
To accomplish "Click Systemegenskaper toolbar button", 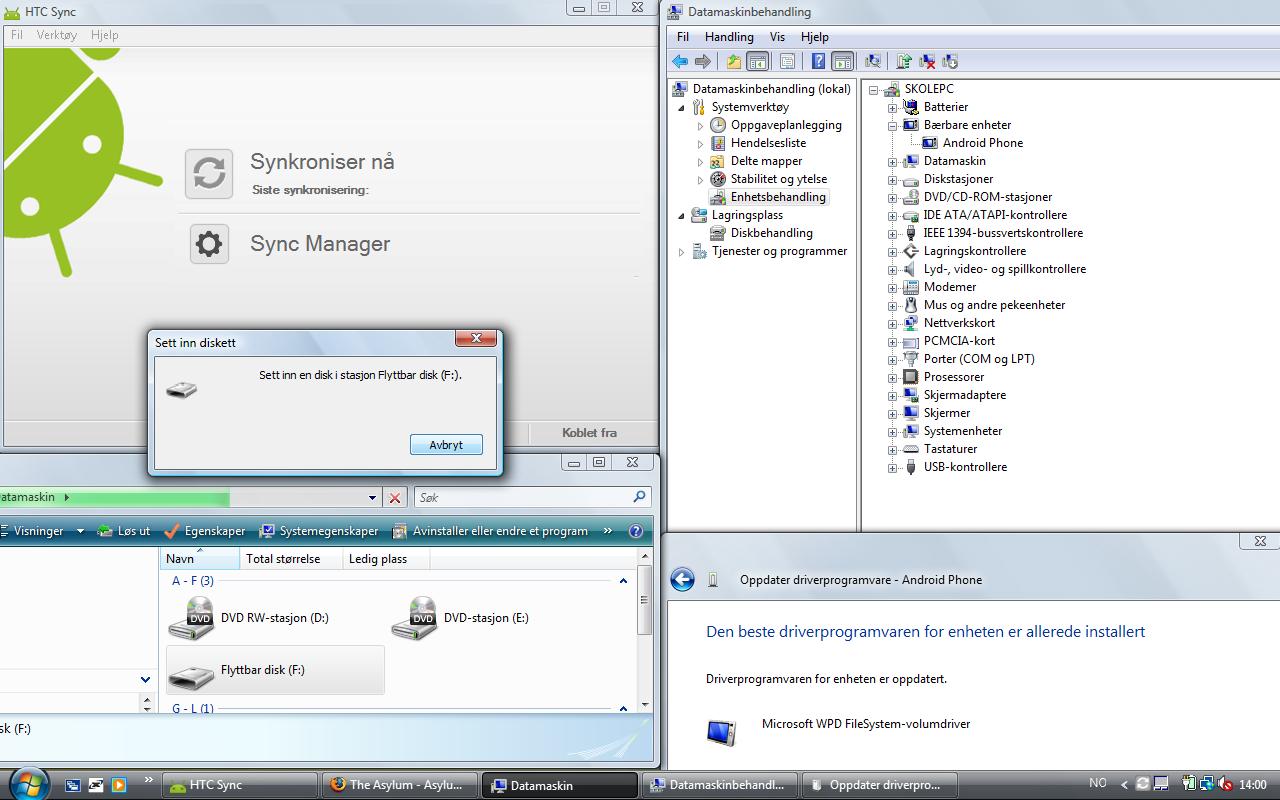I will (x=318, y=531).
